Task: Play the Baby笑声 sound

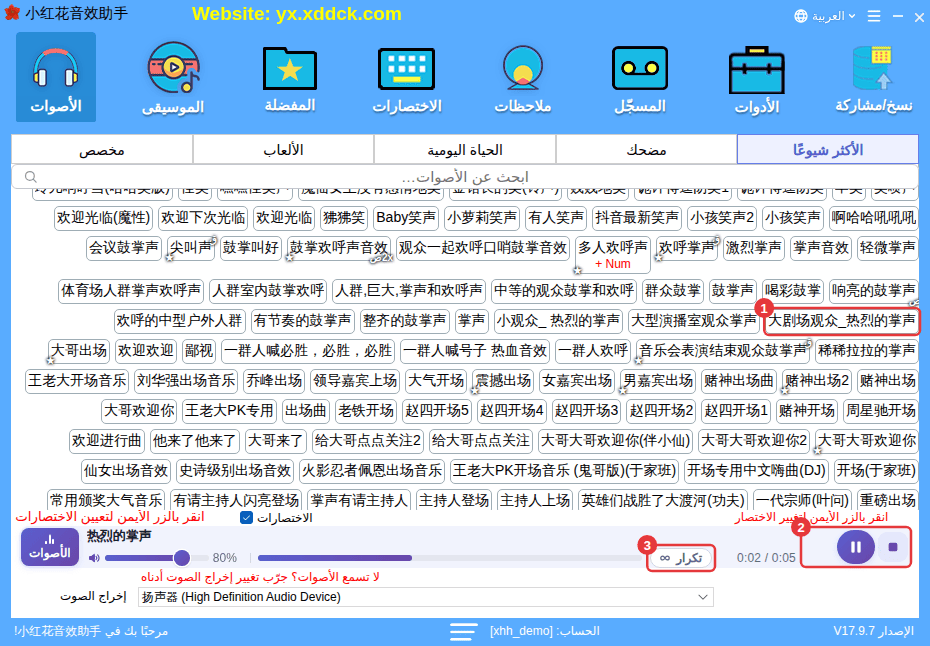Action: click(x=406, y=218)
